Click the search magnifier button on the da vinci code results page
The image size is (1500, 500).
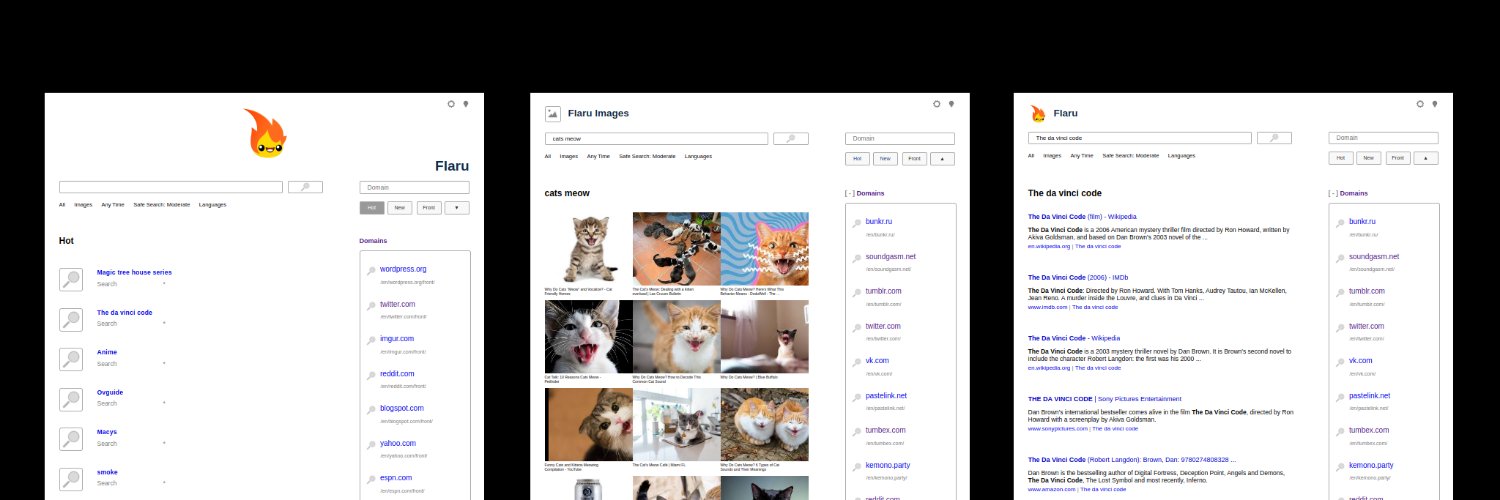click(1275, 138)
